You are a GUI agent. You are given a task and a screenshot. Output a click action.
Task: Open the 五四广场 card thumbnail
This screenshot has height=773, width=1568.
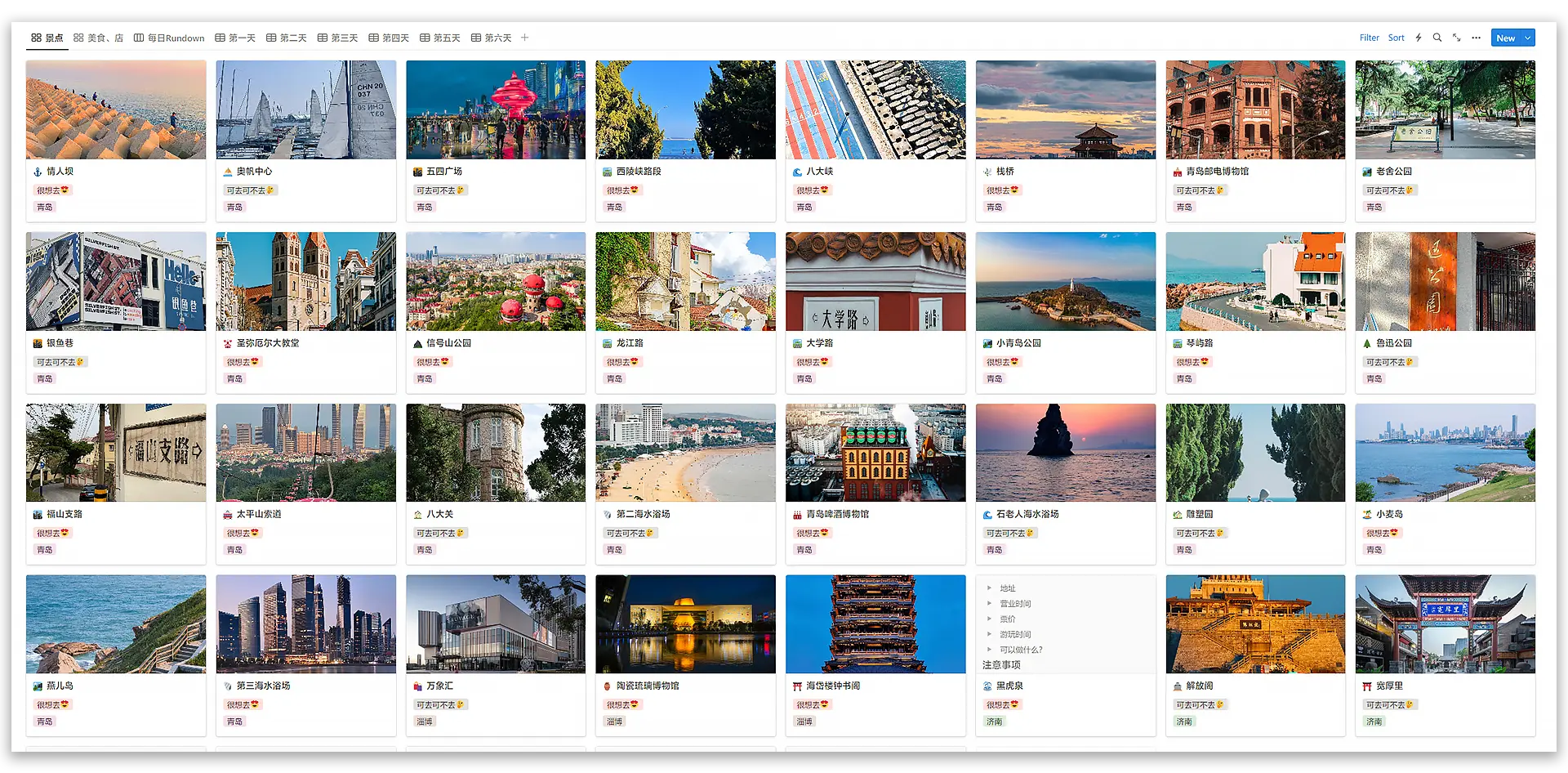click(496, 109)
